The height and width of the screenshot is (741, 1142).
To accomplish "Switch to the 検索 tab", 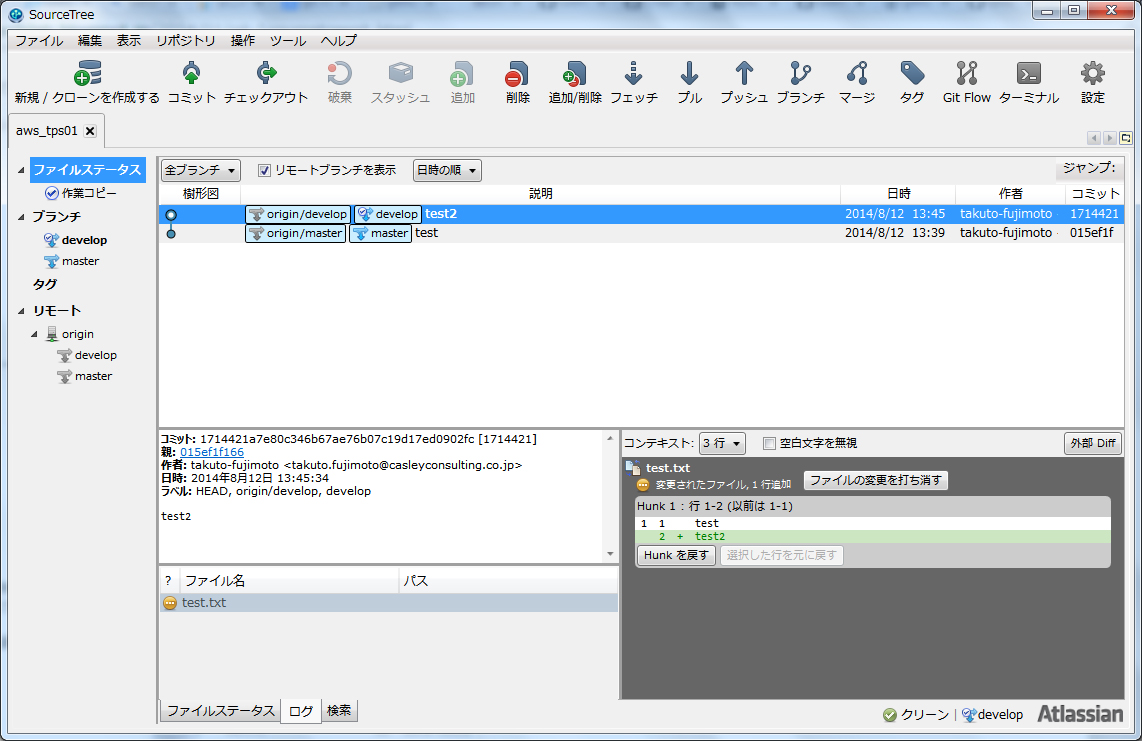I will coord(339,710).
